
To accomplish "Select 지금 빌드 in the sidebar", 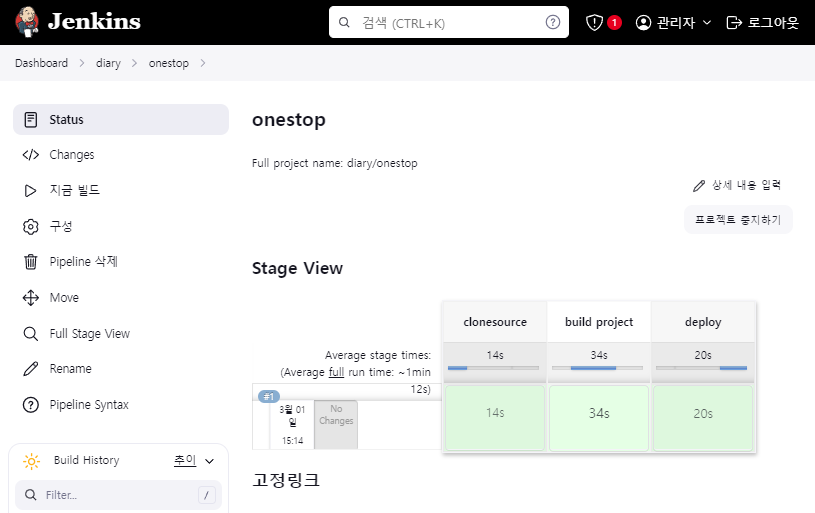I will 121,191.
